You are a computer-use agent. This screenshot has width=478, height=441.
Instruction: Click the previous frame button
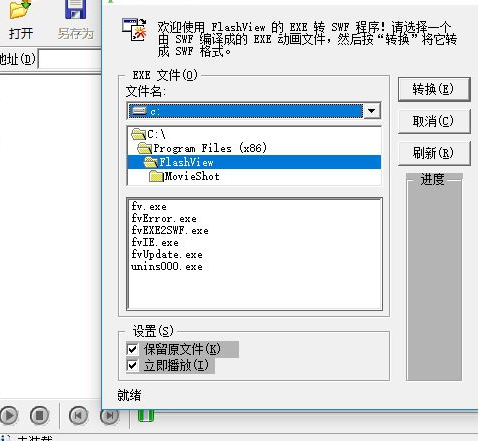tap(78, 415)
